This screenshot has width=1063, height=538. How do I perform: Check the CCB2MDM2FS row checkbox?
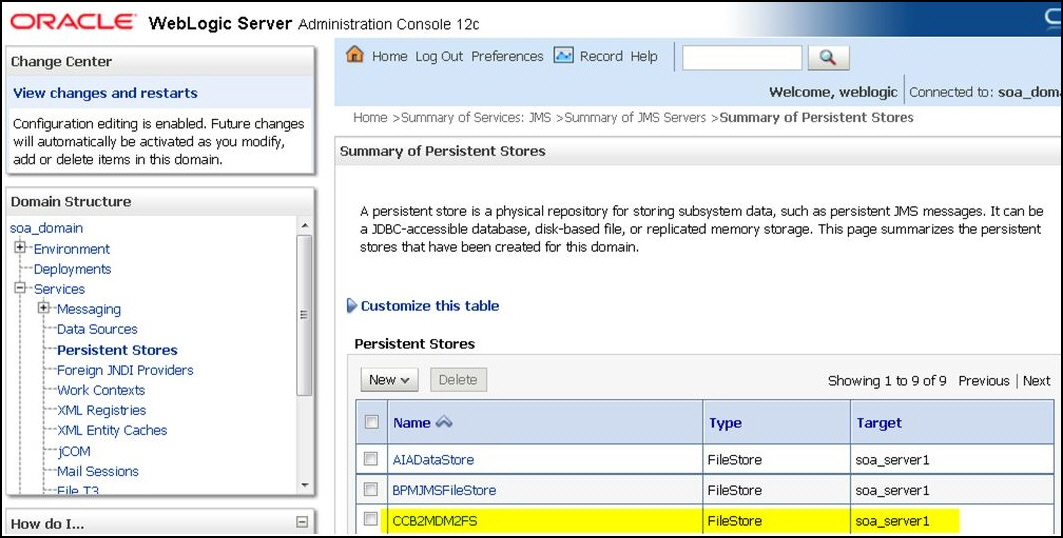(x=371, y=520)
